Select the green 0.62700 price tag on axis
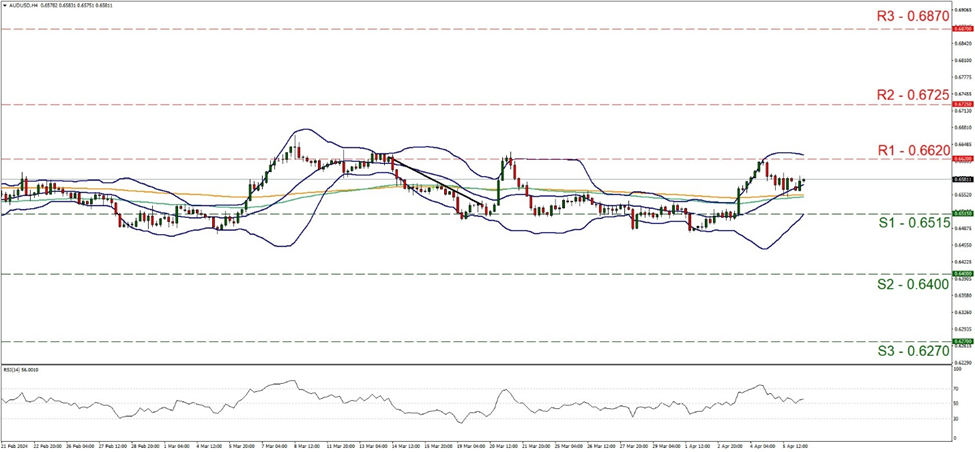The width and height of the screenshot is (975, 452). 964,341
